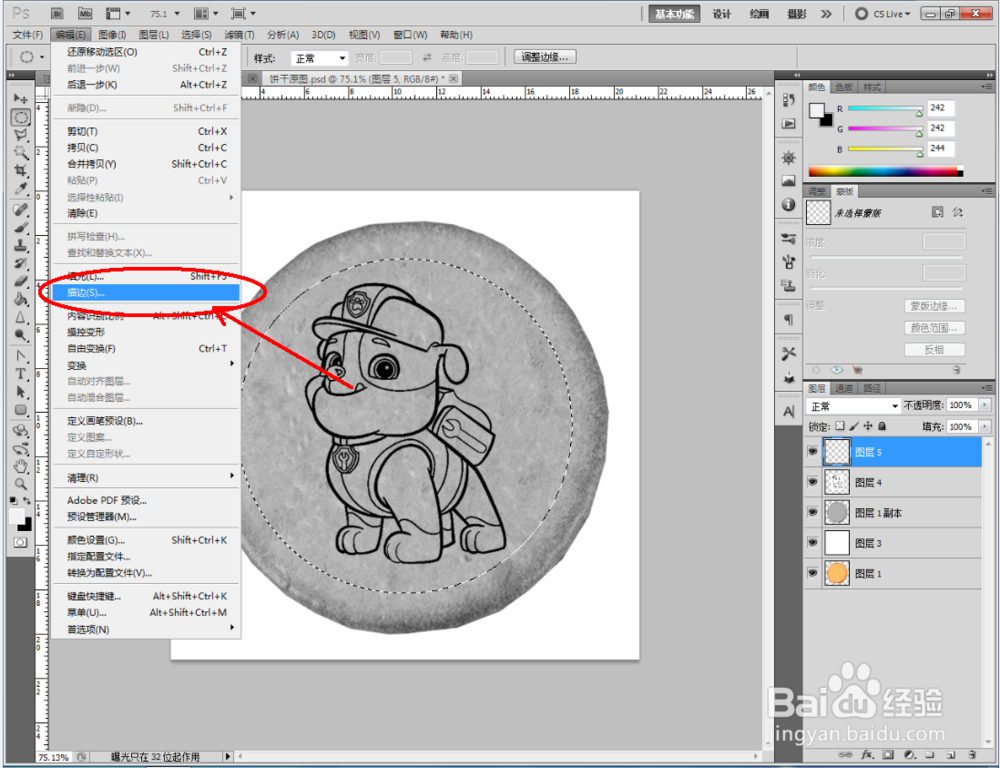Select the Clone Stamp tool
Viewport: 1000px width, 768px height.
20,245
